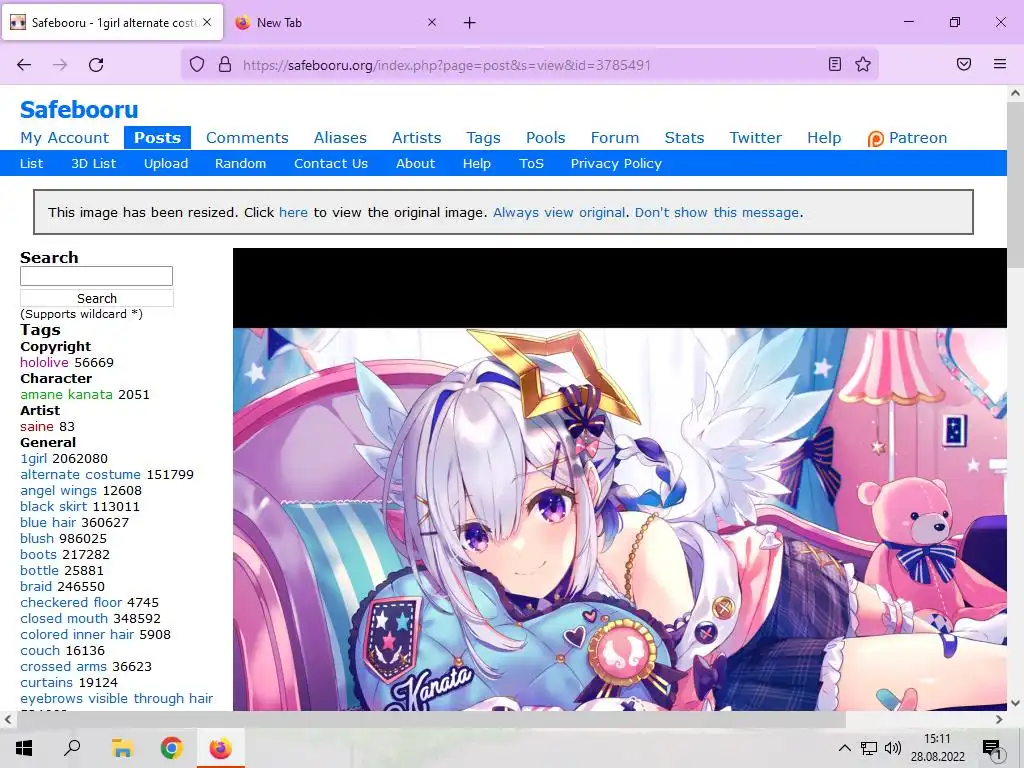The image size is (1024, 768).
Task: Click the browser Back arrow
Action: click(x=24, y=65)
